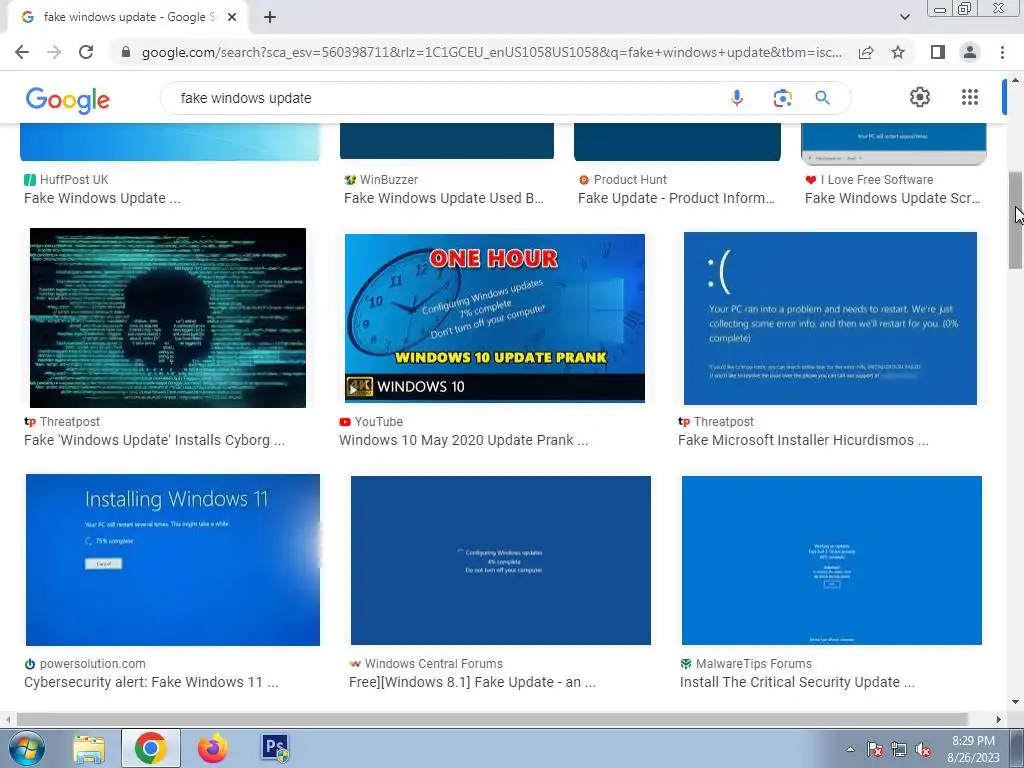
Task: Open a new tab
Action: (x=270, y=17)
